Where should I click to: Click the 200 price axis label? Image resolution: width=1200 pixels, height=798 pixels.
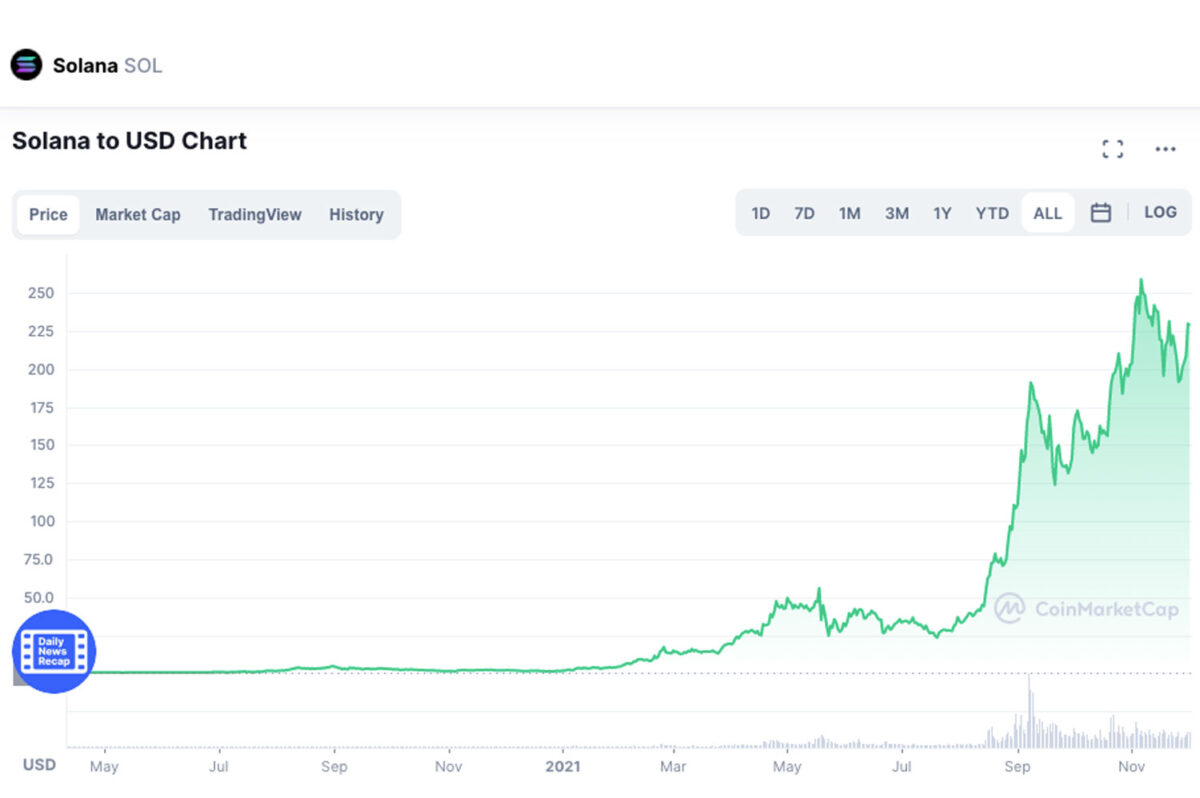(41, 369)
